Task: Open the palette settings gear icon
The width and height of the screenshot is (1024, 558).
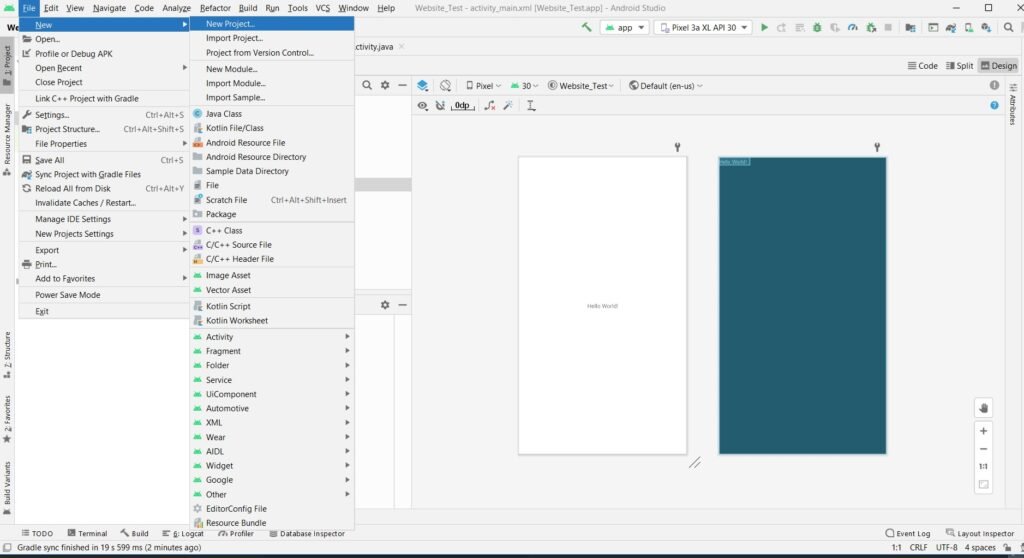Action: [x=385, y=86]
